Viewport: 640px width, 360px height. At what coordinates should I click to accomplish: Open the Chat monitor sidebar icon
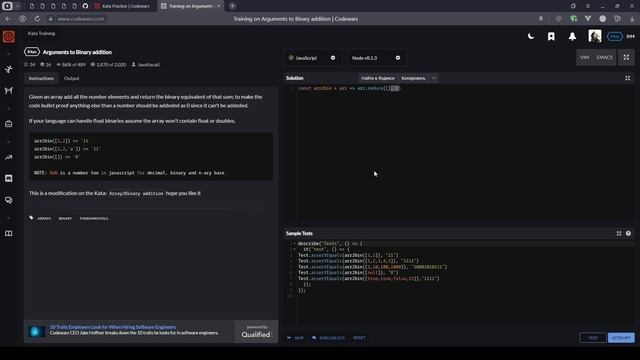tap(9, 178)
